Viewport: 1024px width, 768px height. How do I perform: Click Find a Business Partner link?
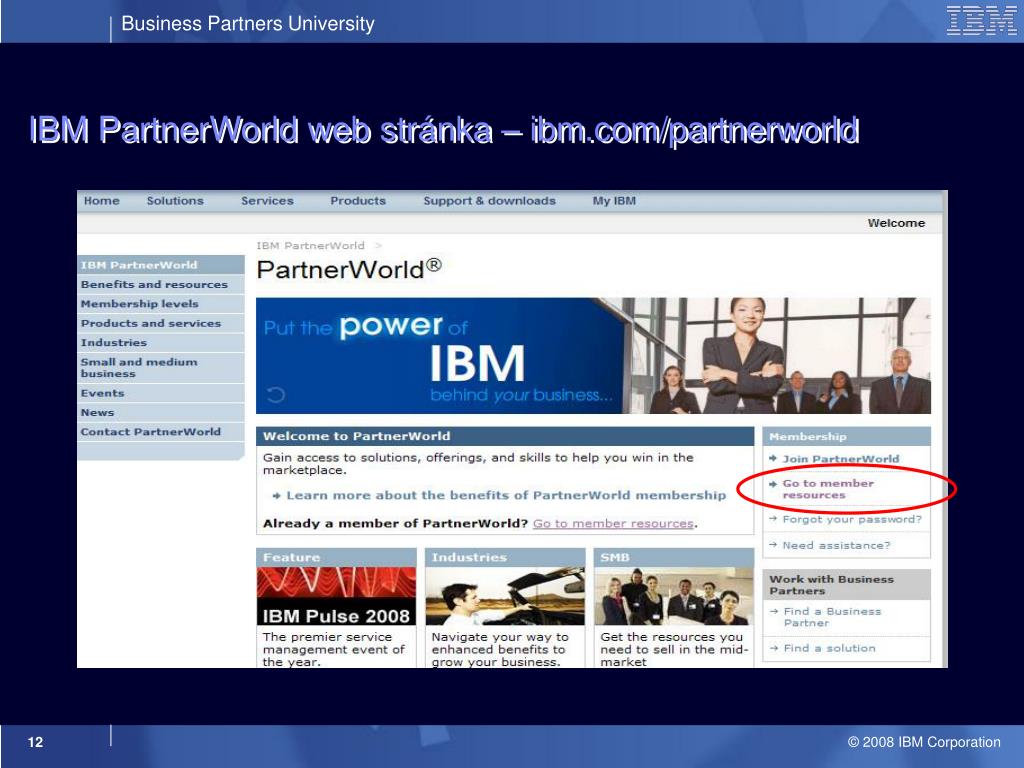point(832,617)
